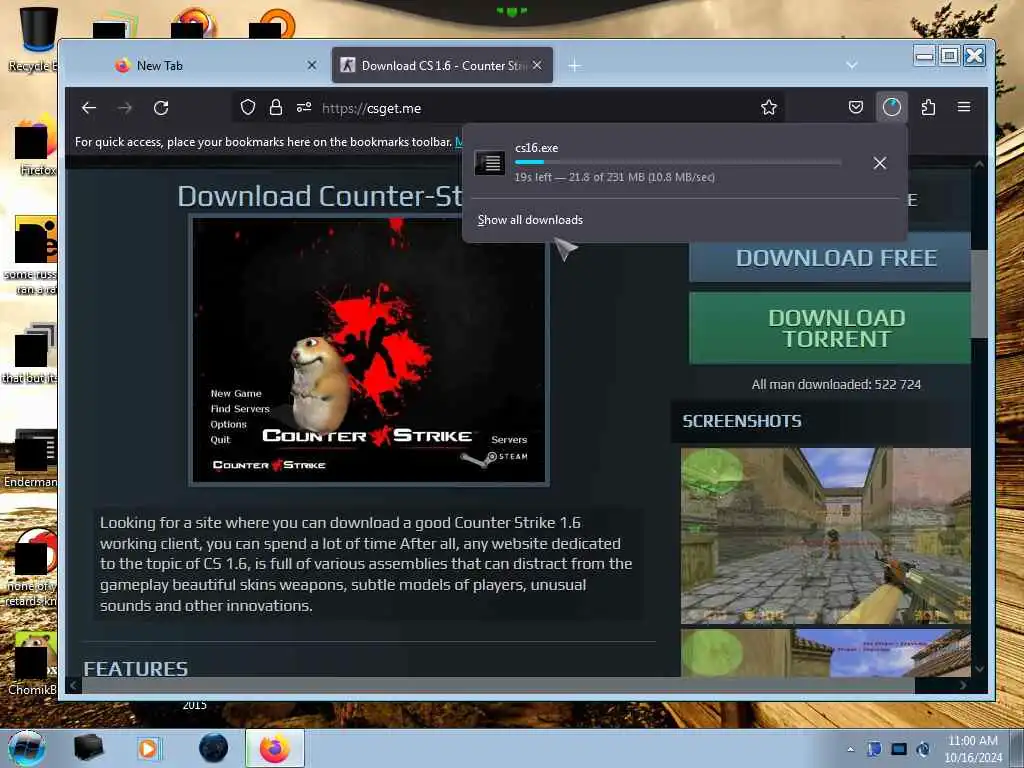Screen dimensions: 1024x768
Task: Click the Counter-Strike menu image
Action: tap(369, 351)
